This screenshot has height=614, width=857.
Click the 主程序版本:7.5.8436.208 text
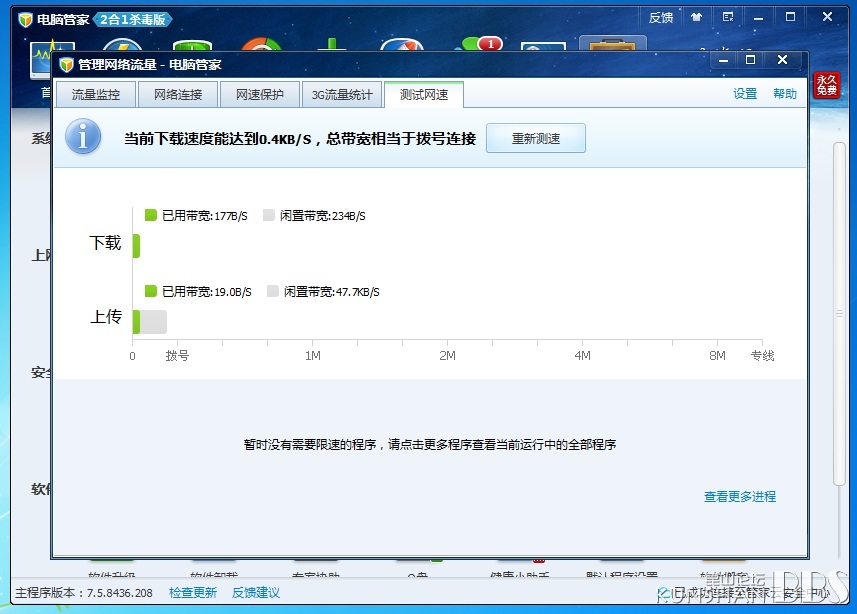[84, 593]
